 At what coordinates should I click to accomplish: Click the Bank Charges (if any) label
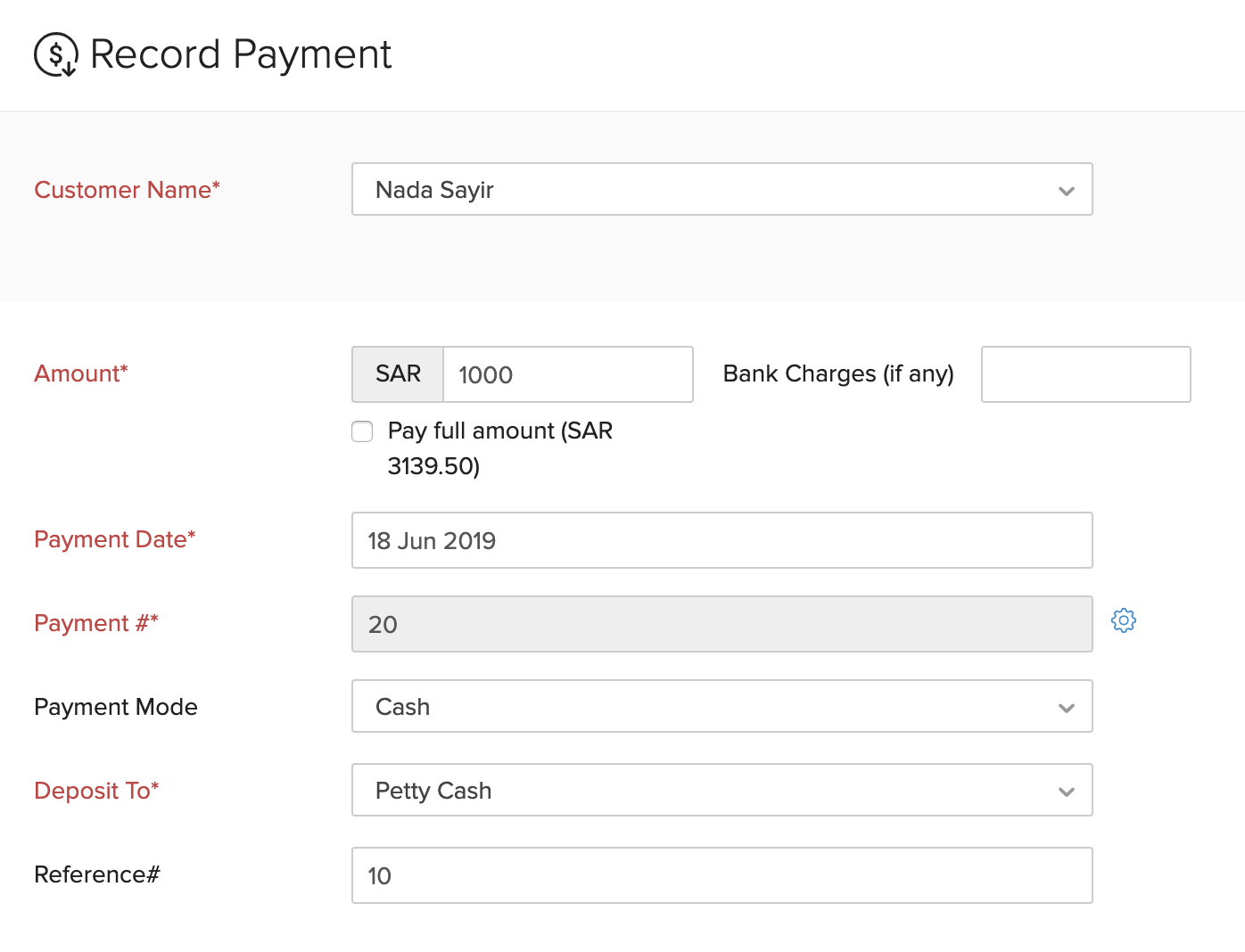click(x=838, y=373)
